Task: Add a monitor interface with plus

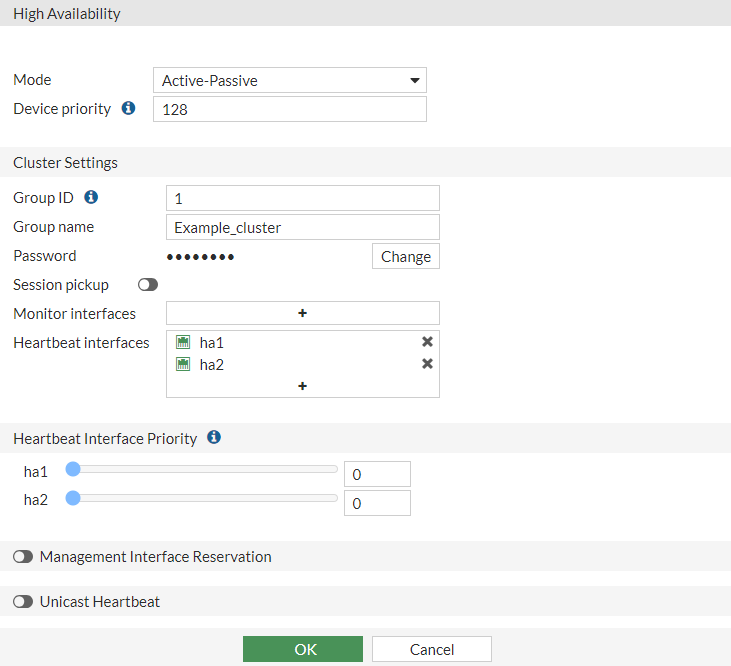Action: tap(302, 313)
